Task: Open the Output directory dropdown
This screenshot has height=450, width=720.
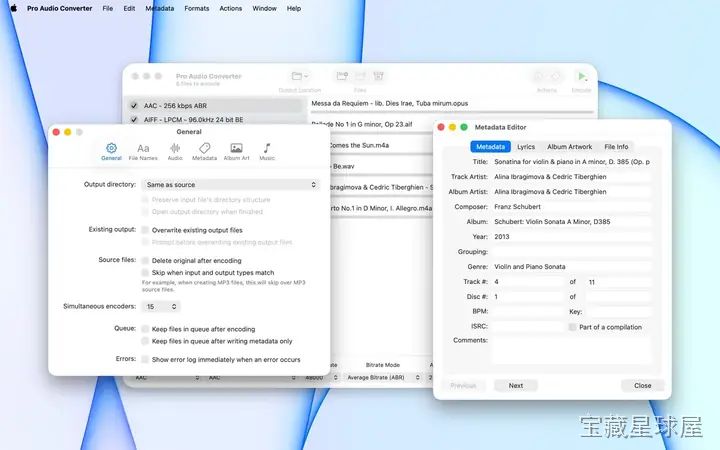Action: tap(231, 185)
